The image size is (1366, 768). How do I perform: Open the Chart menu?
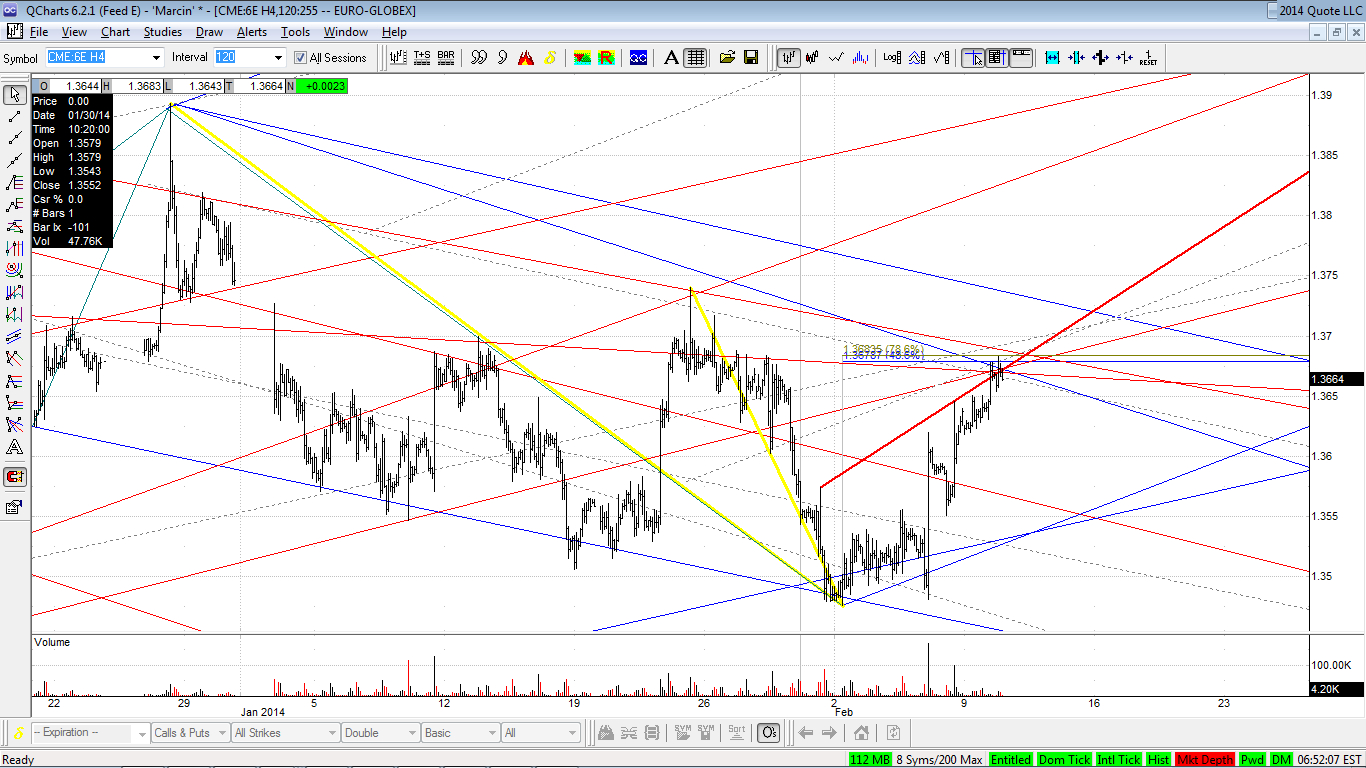[115, 32]
